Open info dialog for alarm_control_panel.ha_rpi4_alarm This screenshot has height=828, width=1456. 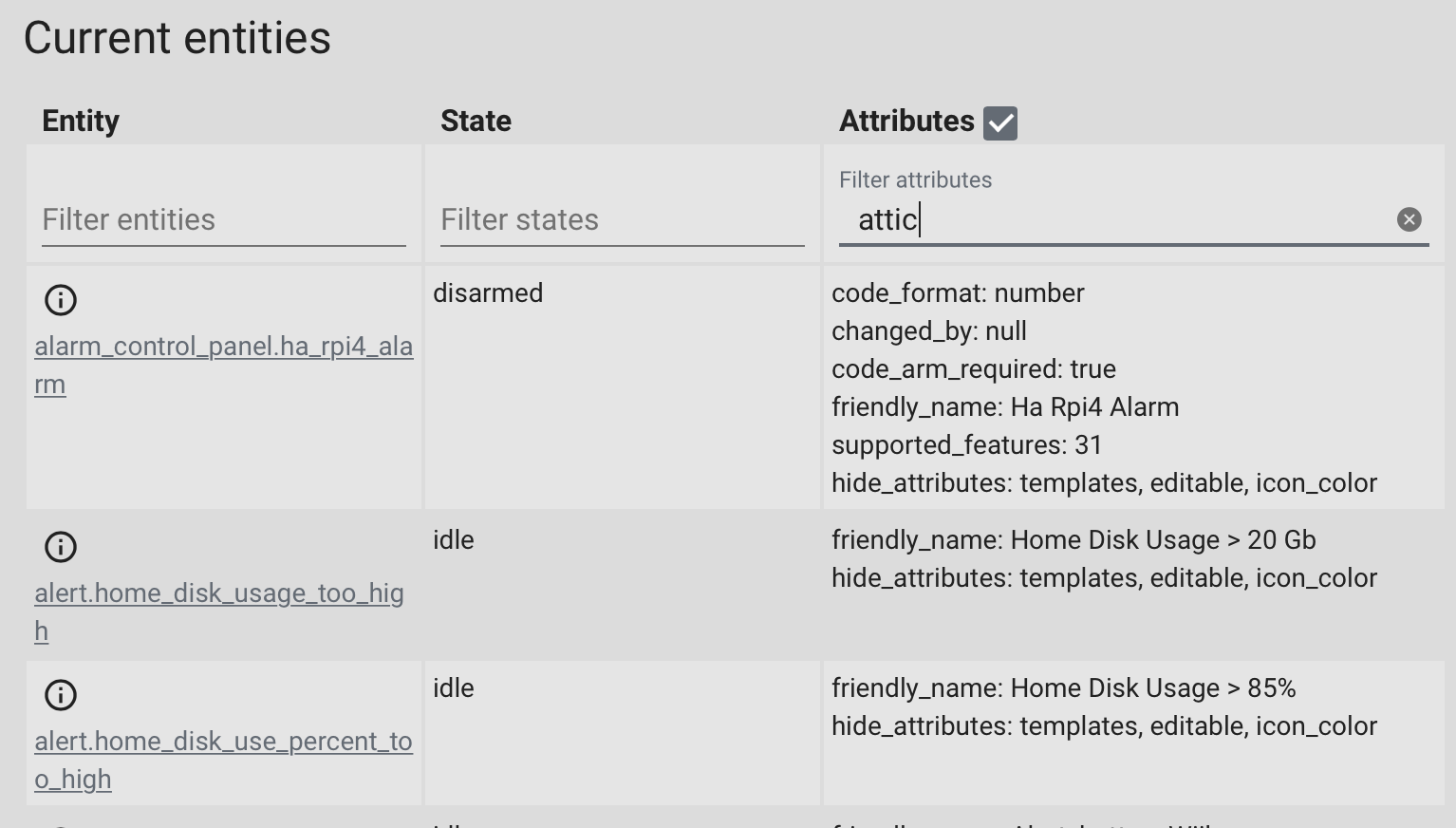(x=60, y=300)
